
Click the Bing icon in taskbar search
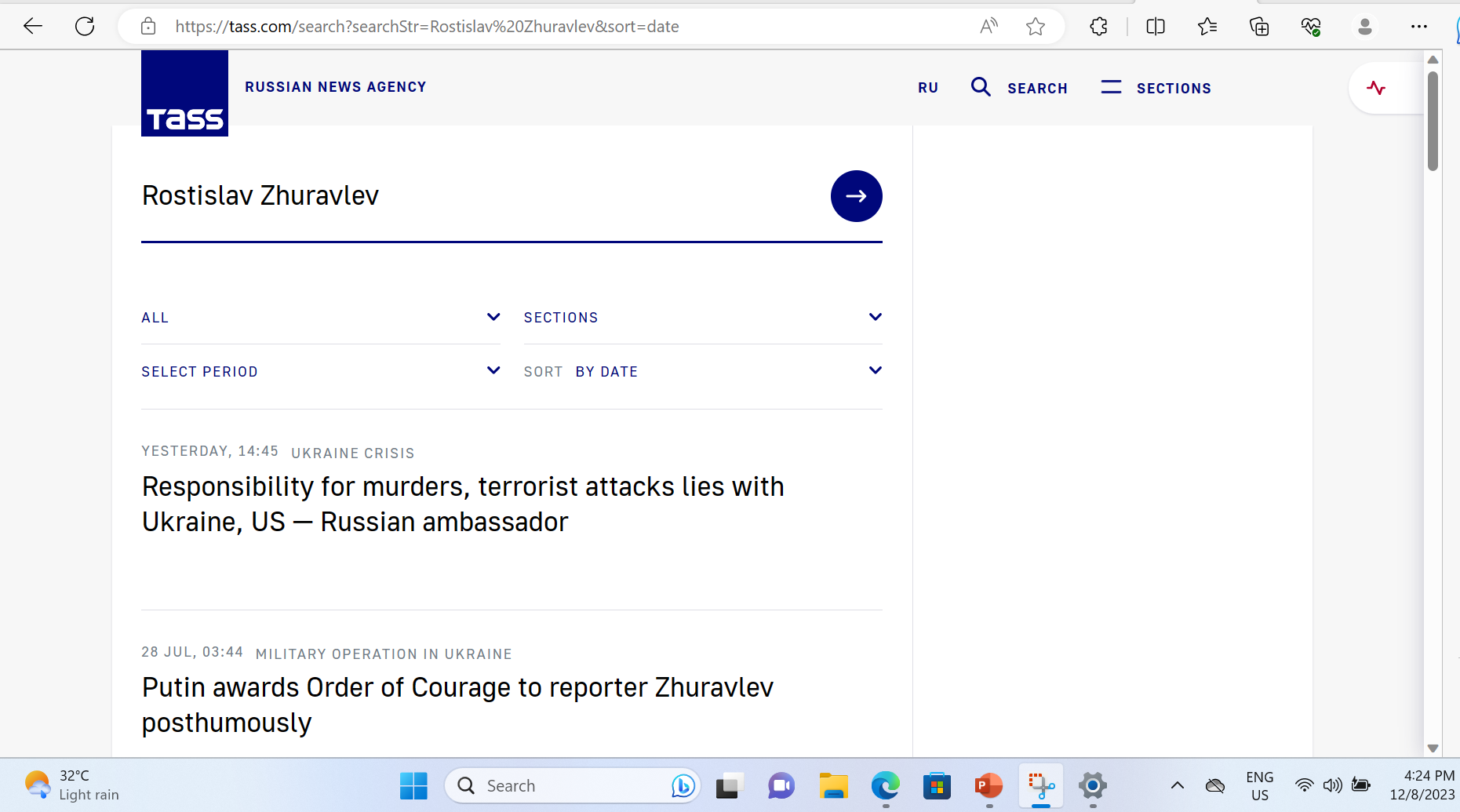point(683,785)
